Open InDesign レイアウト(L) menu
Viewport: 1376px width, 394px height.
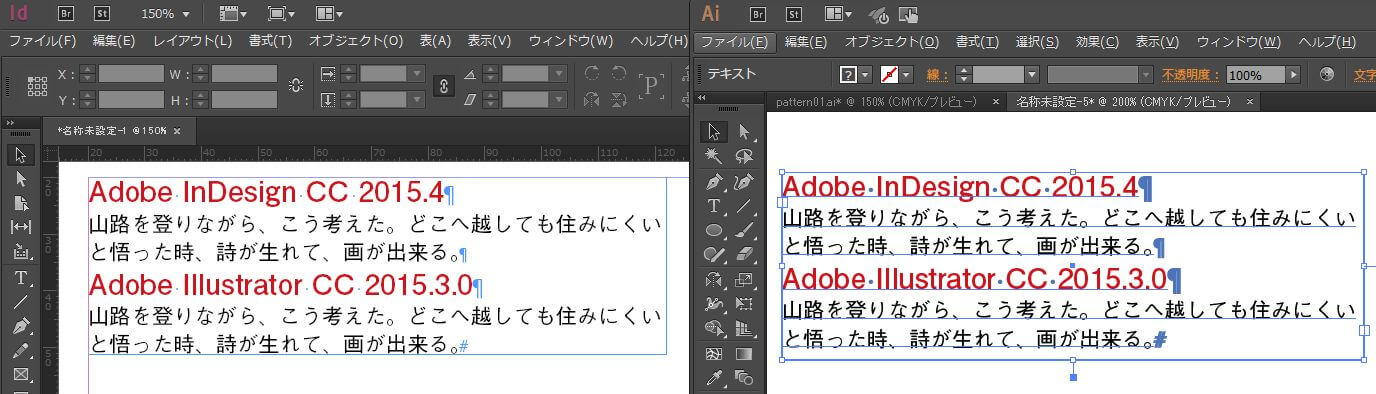click(x=192, y=41)
